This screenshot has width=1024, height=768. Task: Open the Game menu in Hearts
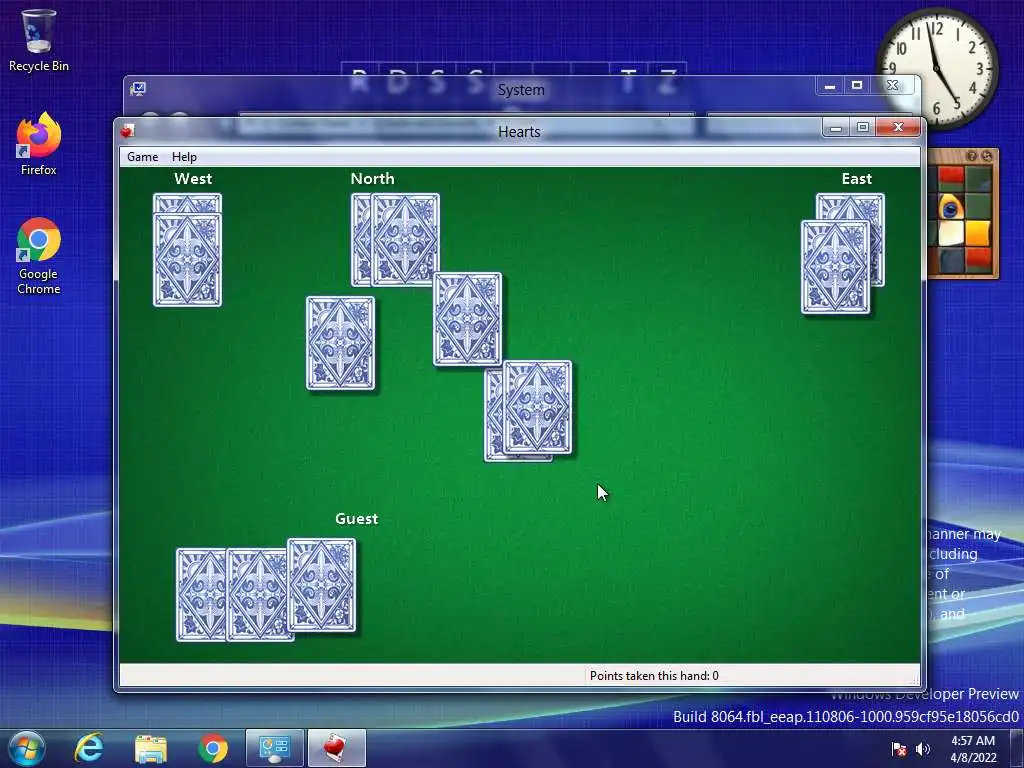(142, 157)
